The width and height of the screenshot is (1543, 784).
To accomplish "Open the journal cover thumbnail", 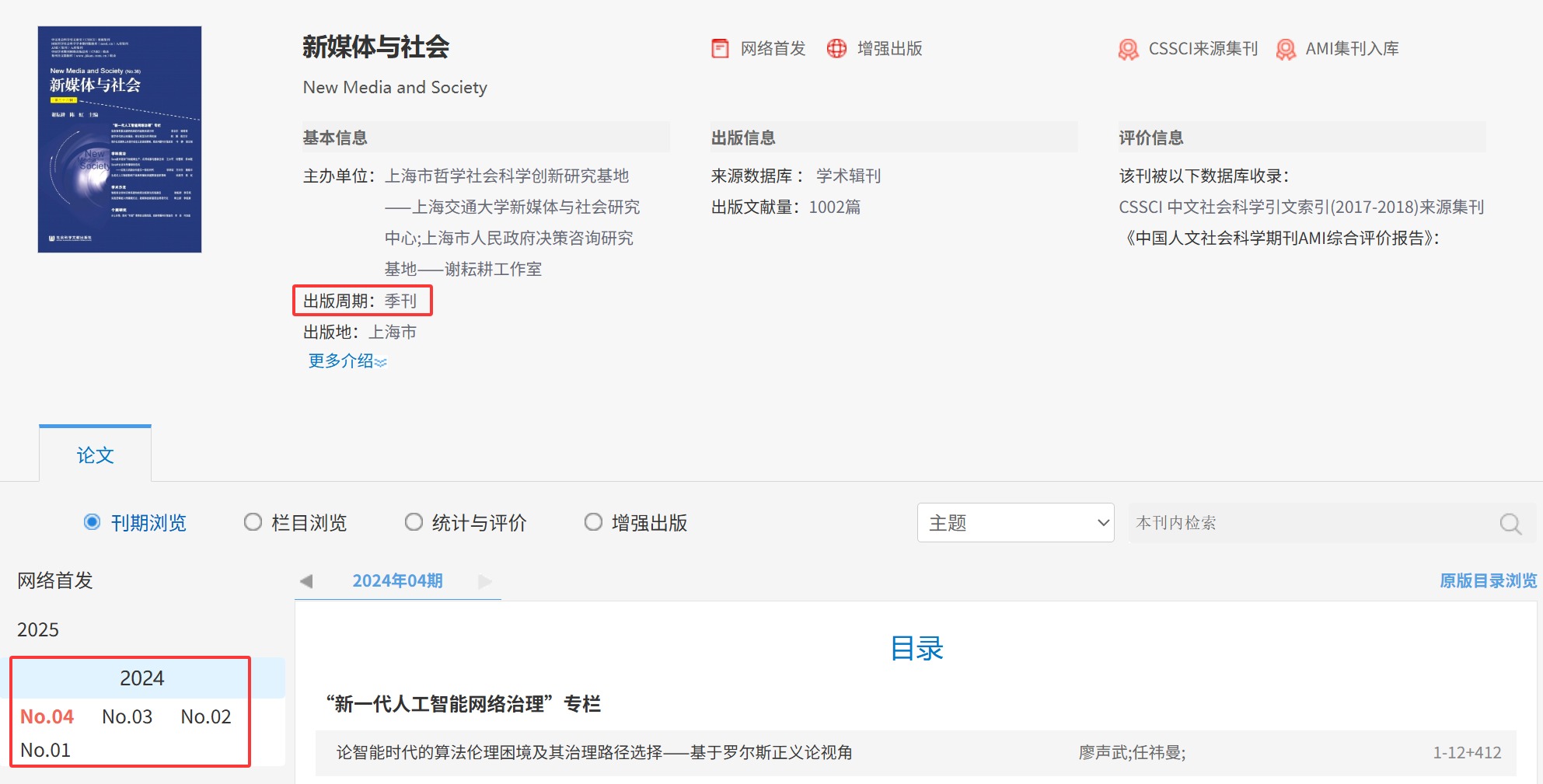I will click(120, 140).
